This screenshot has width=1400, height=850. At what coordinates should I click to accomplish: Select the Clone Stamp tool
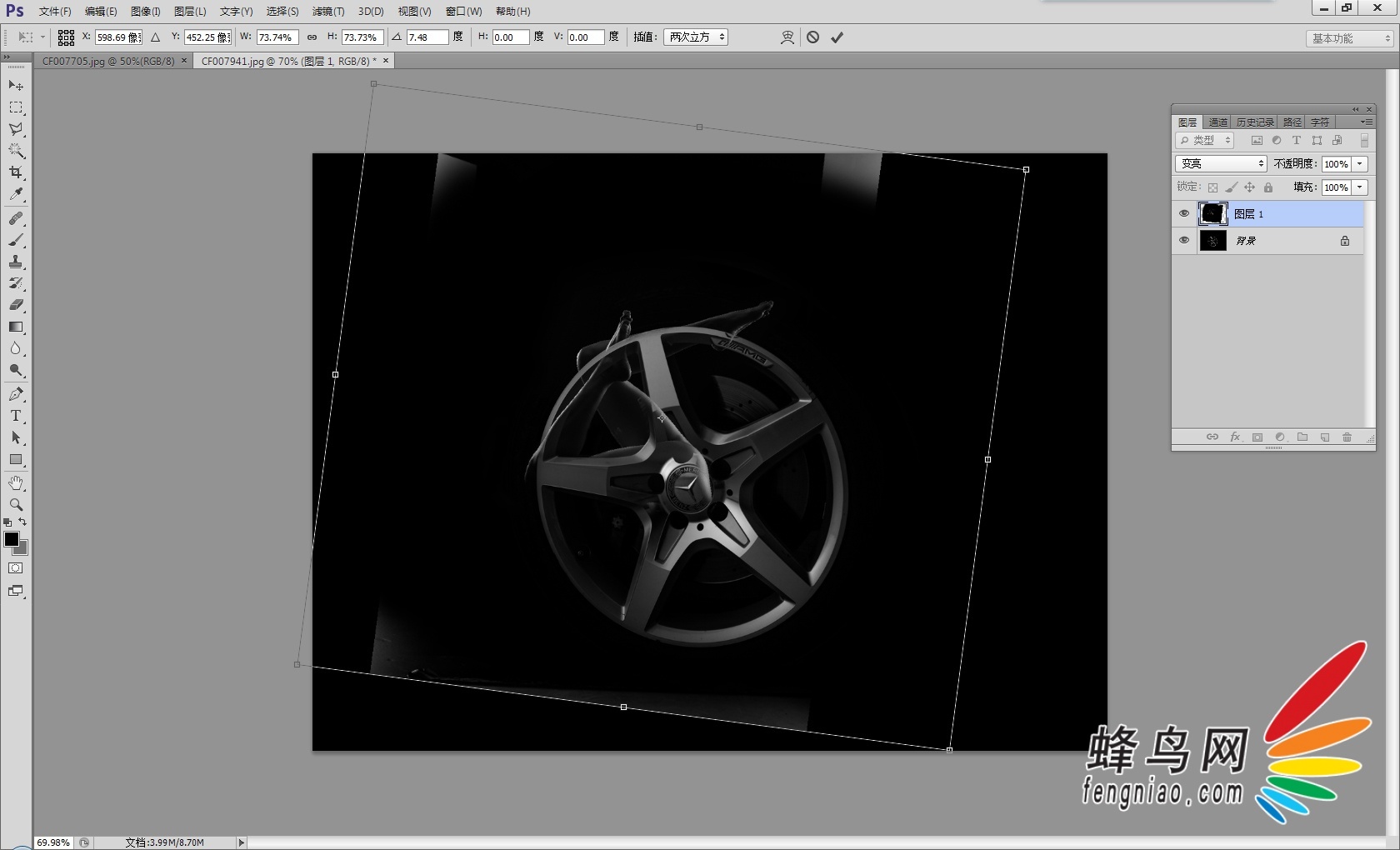point(16,262)
